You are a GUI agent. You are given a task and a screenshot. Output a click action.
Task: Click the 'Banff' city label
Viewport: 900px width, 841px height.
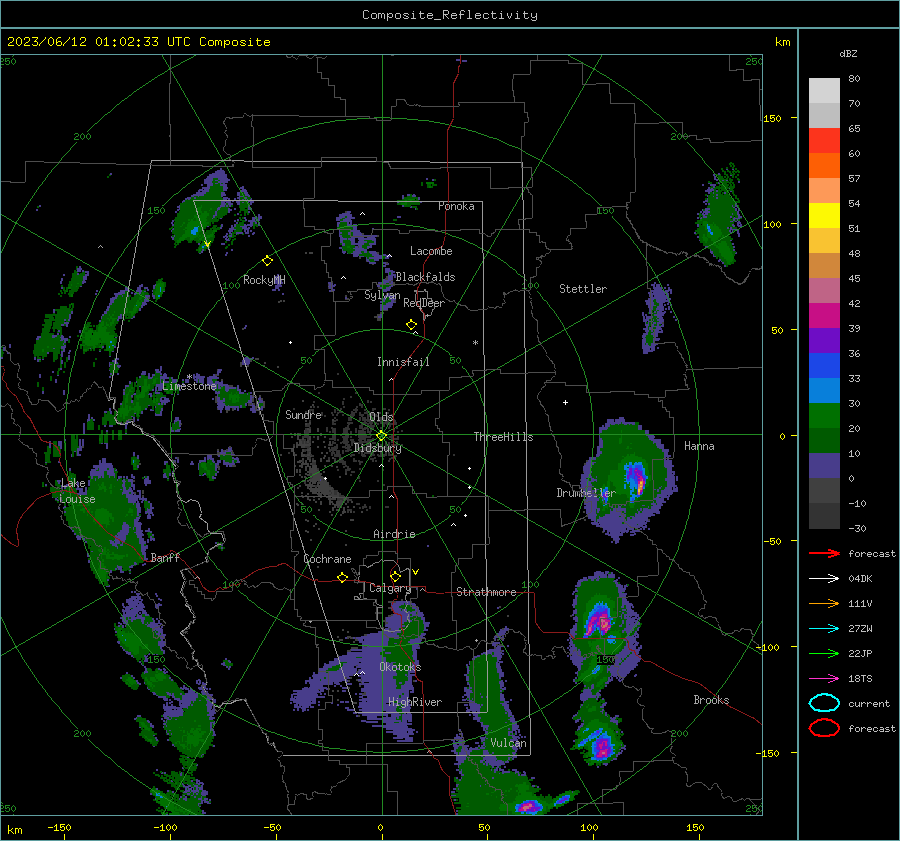click(165, 557)
